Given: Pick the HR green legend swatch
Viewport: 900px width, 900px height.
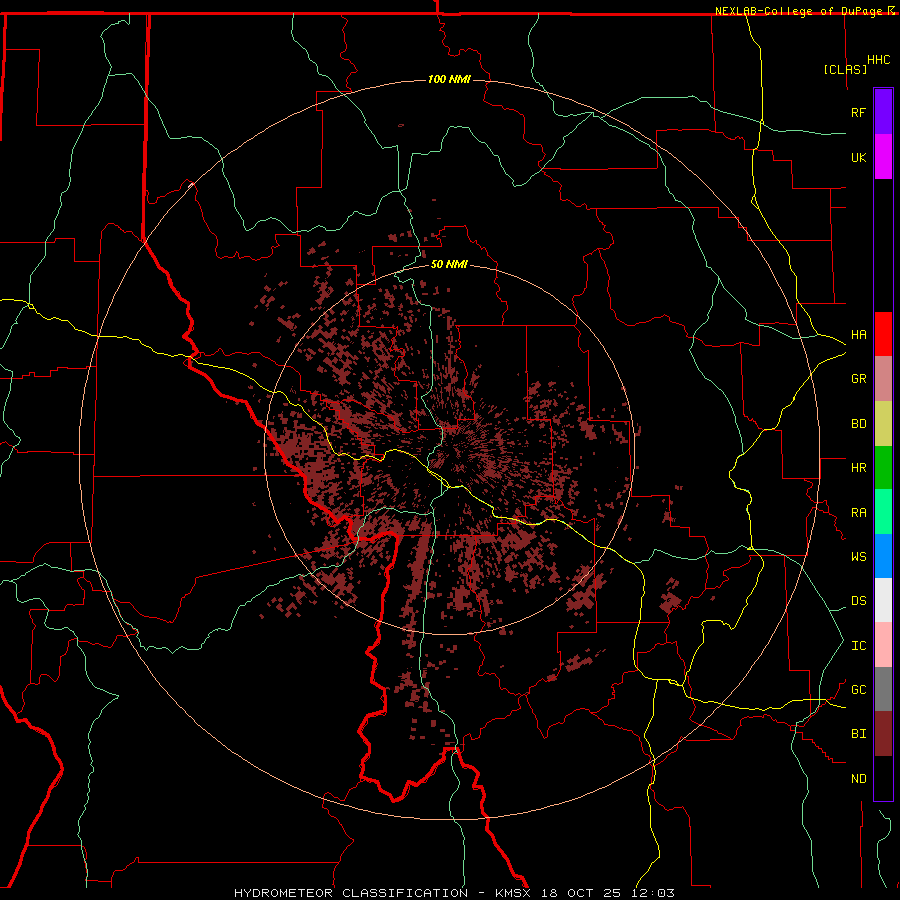Looking at the screenshot, I should pyautogui.click(x=883, y=468).
